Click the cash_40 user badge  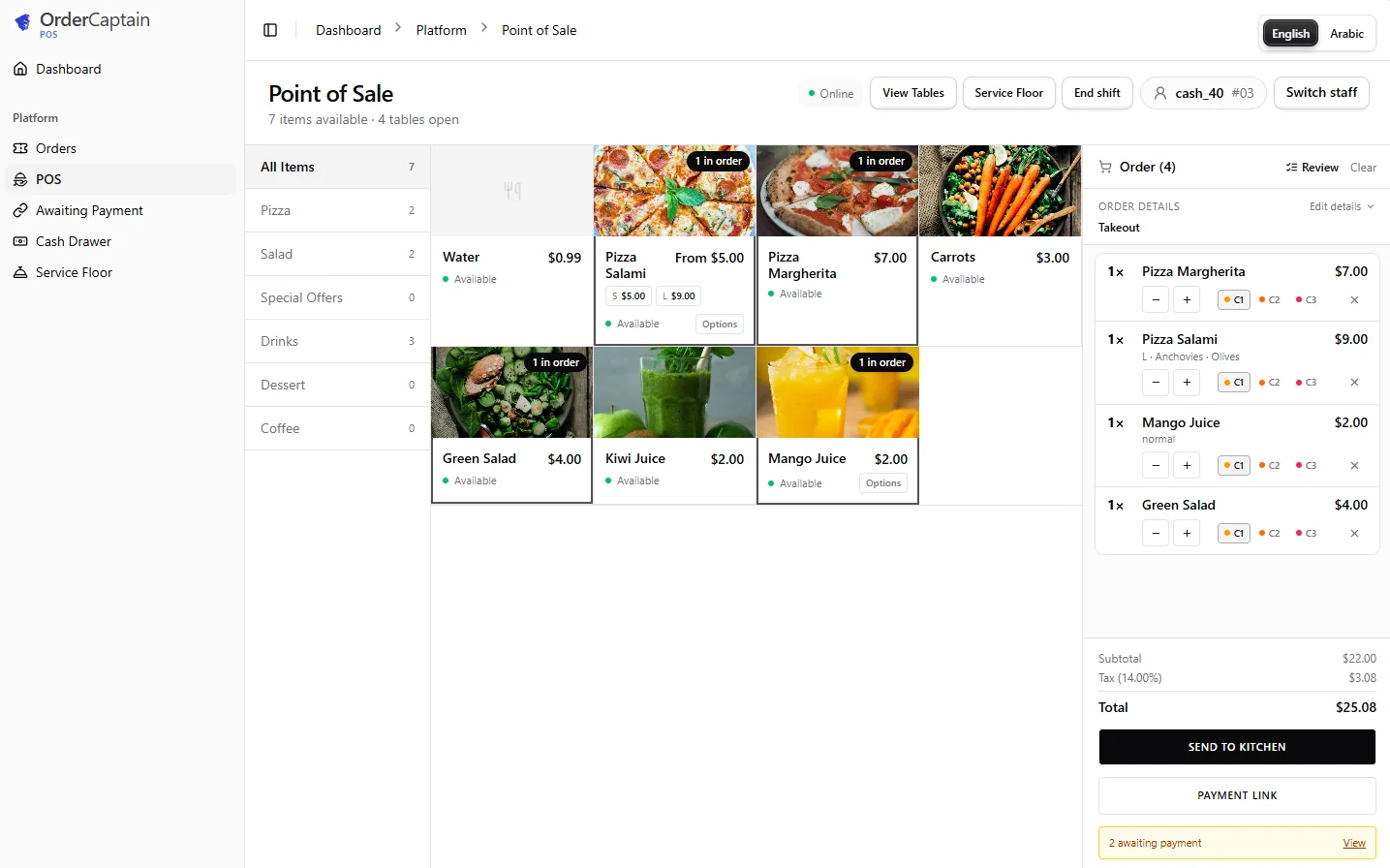click(x=1203, y=93)
